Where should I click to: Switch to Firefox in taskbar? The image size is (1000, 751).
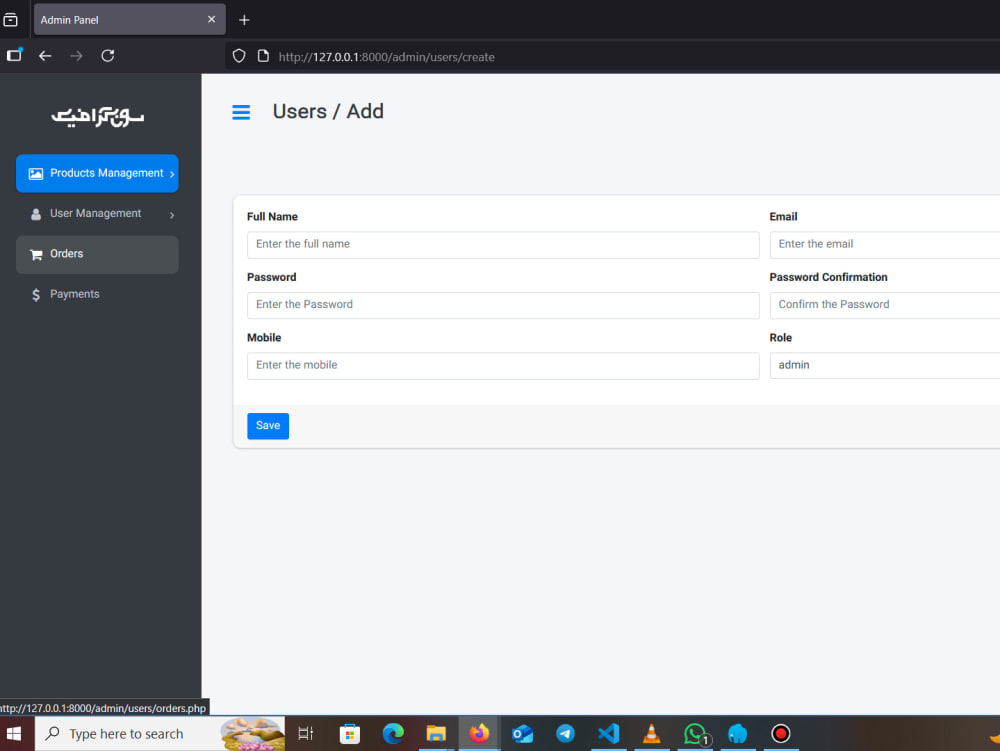pos(479,734)
